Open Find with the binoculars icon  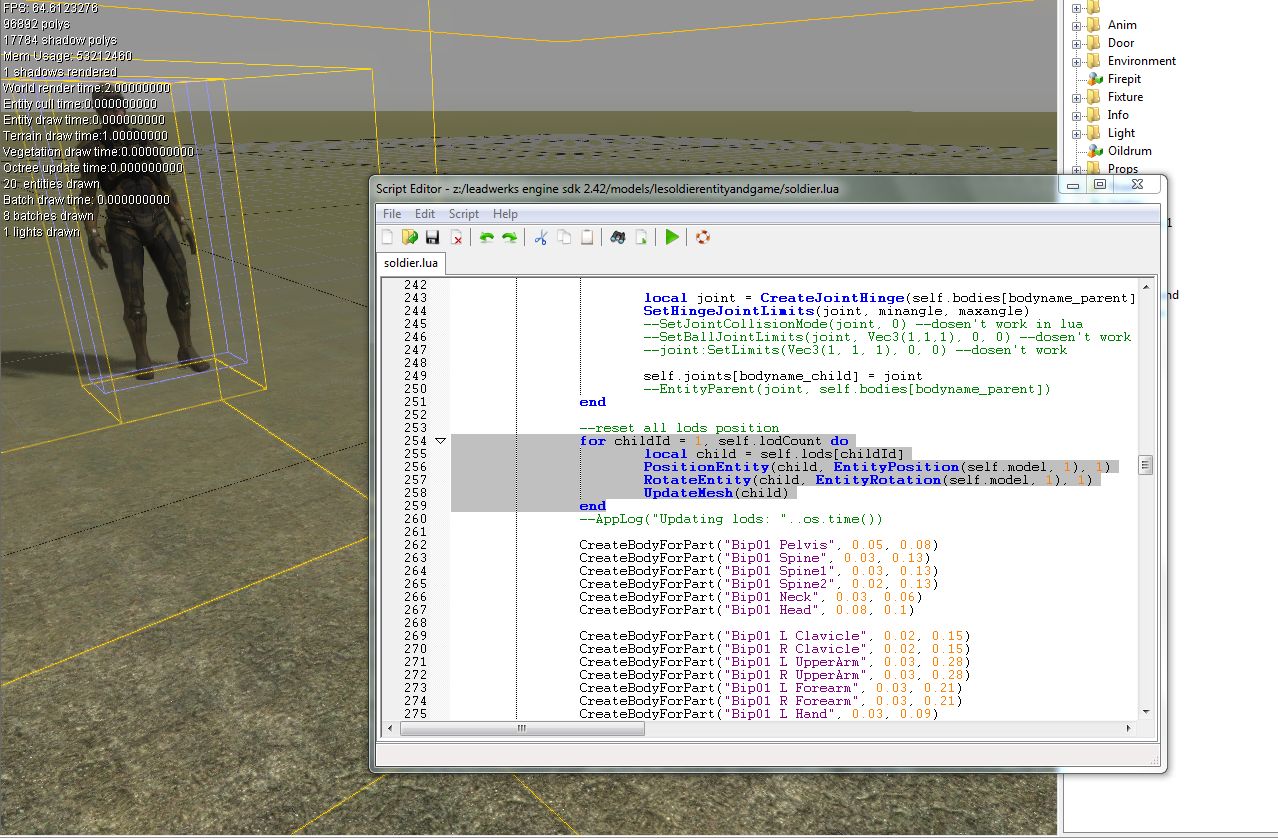pyautogui.click(x=618, y=237)
